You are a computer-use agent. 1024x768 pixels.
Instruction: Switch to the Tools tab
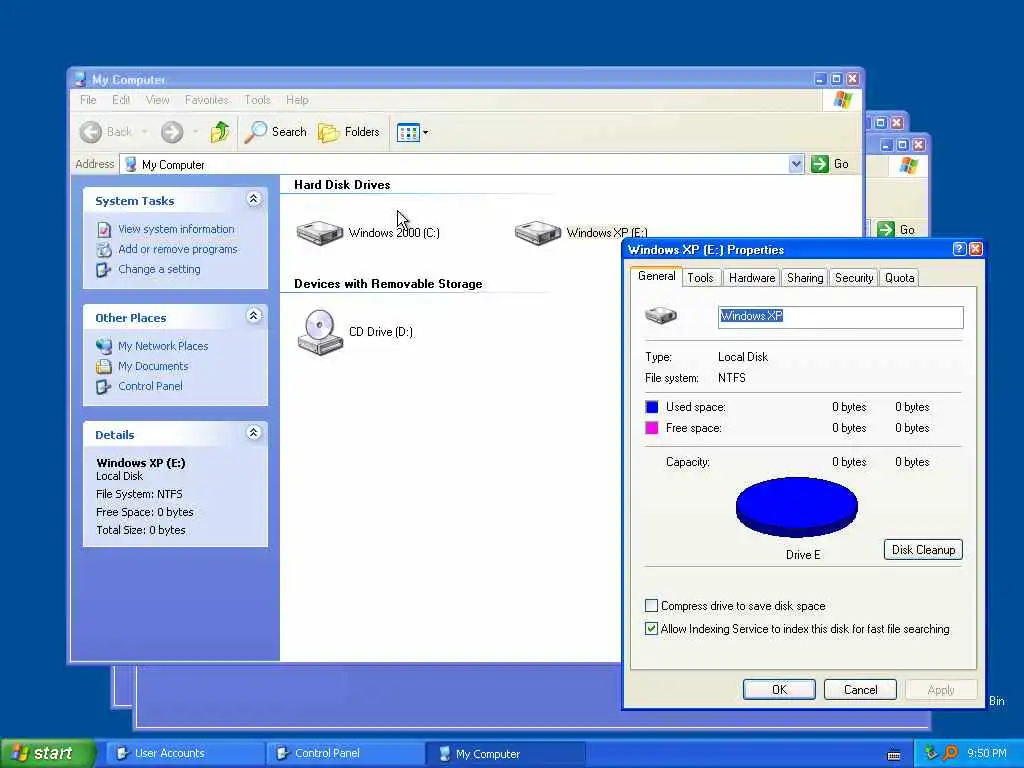[701, 278]
